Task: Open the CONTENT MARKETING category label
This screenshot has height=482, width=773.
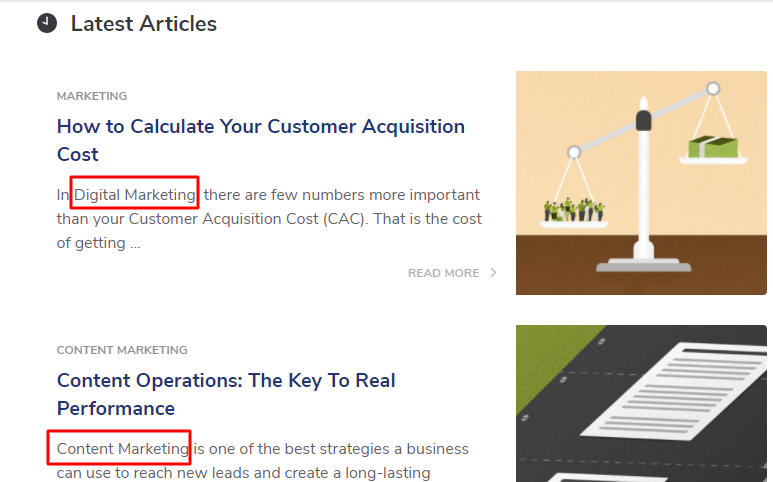Action: 122,350
